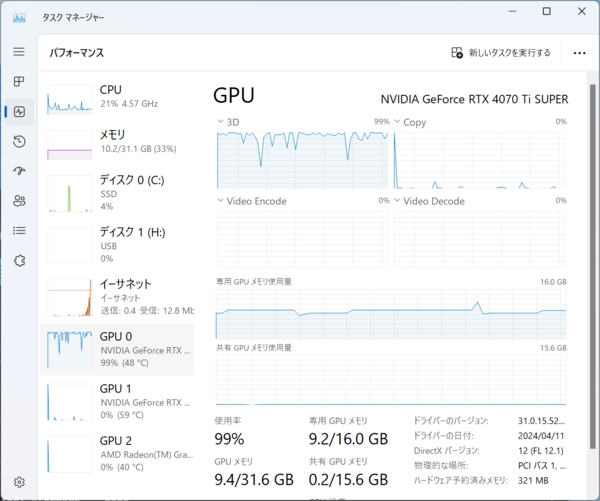This screenshot has height=501, width=600.
Task: Select CPU in the performance list
Action: (120, 97)
